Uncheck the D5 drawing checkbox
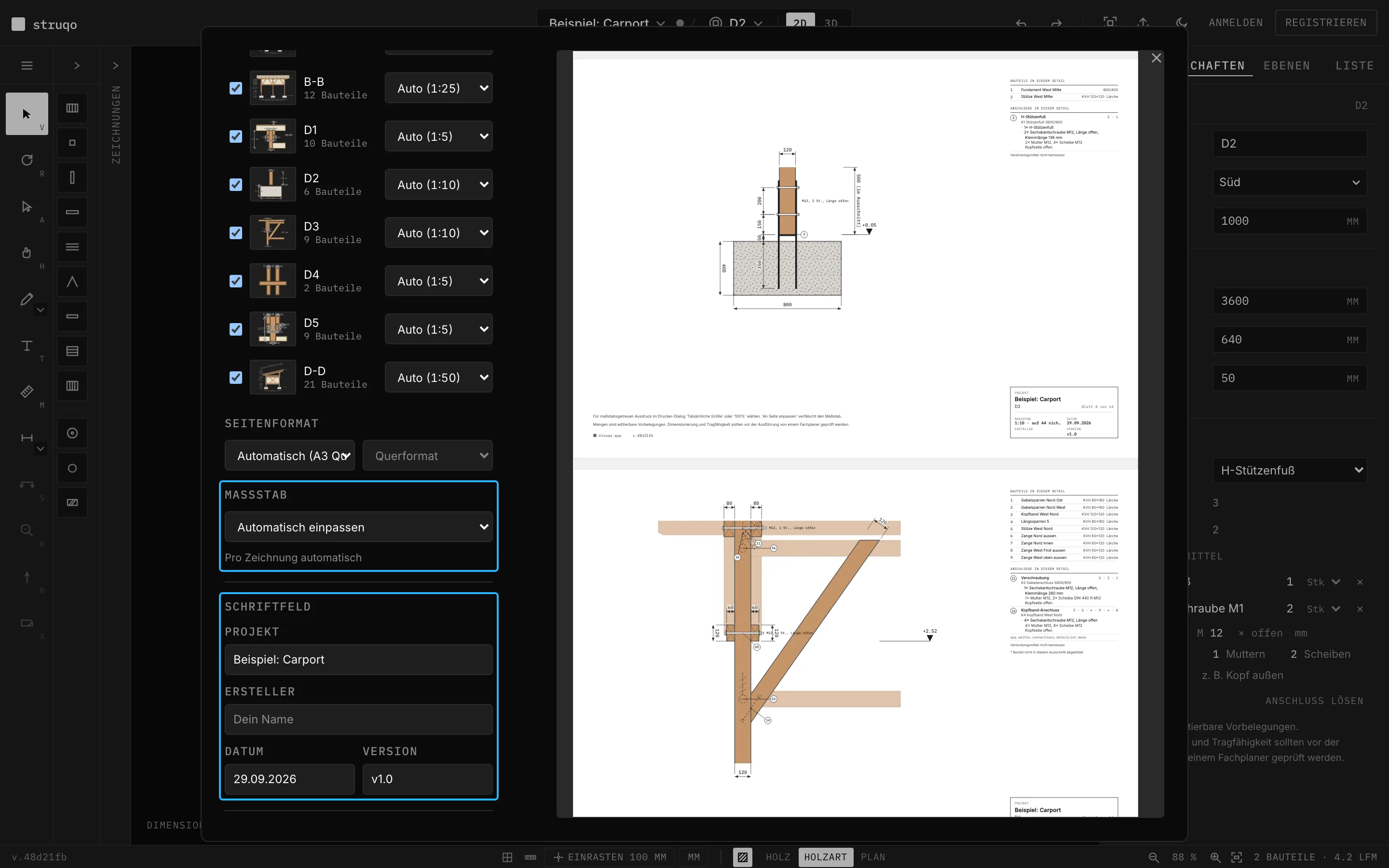The image size is (1389, 868). [x=235, y=329]
